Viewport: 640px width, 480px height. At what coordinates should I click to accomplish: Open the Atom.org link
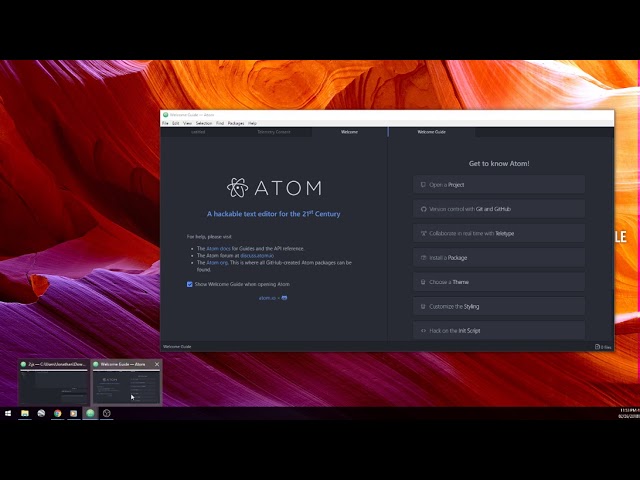click(217, 263)
